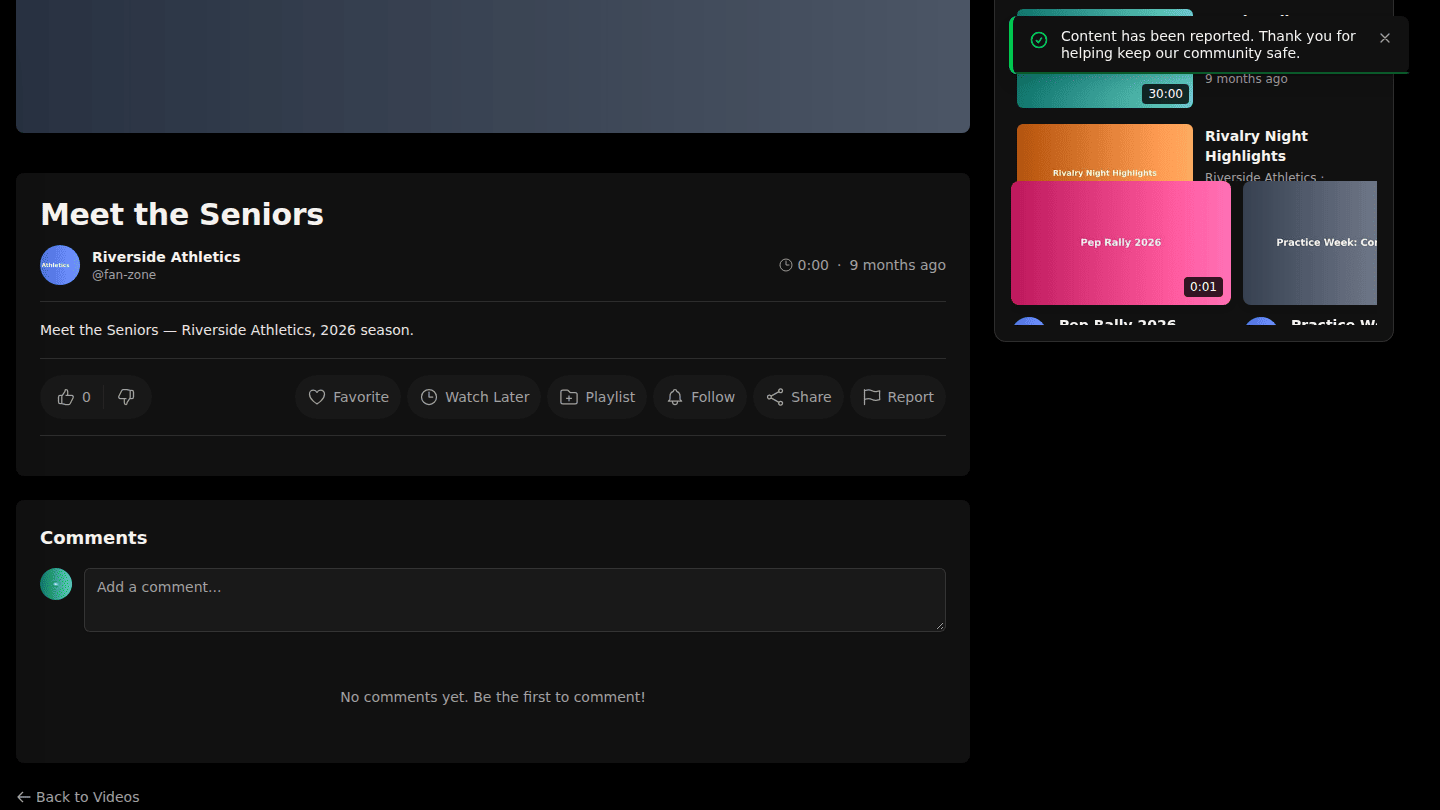
Task: Click the orange Rivalry Night Highlights thumbnail
Action: point(1105,152)
